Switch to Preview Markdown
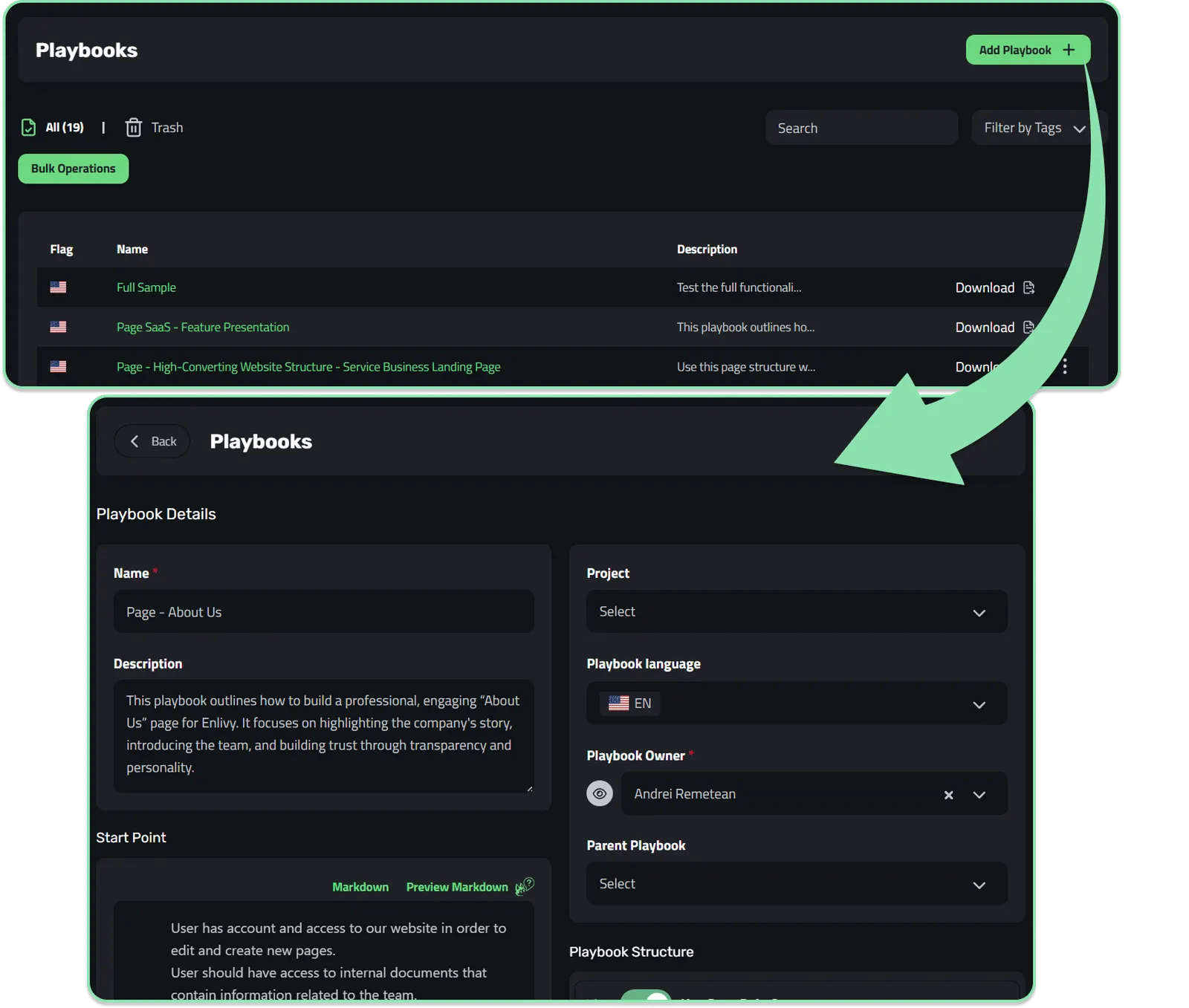This screenshot has height=1008, width=1189. 457,887
